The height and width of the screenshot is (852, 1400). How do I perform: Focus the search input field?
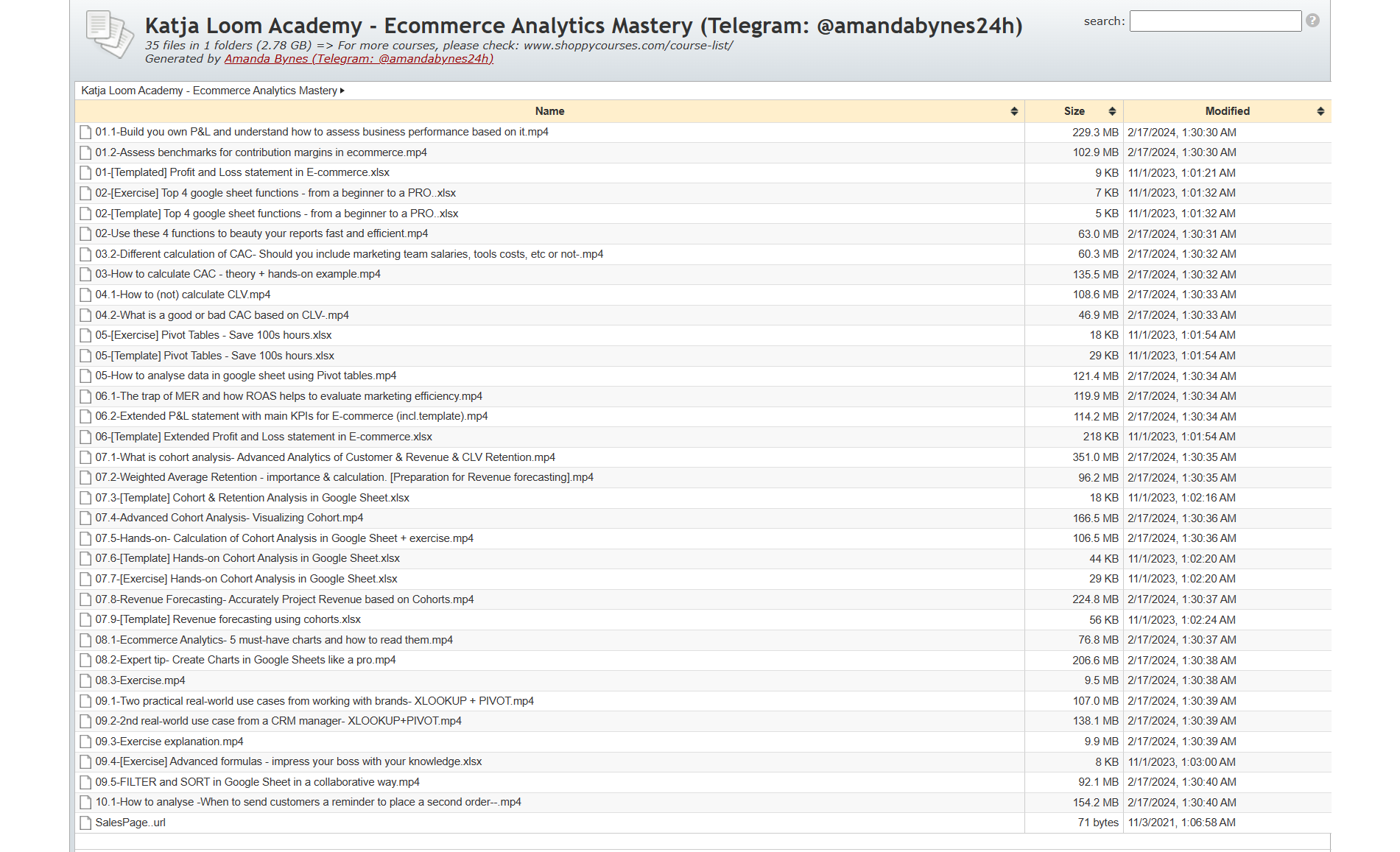pos(1215,21)
